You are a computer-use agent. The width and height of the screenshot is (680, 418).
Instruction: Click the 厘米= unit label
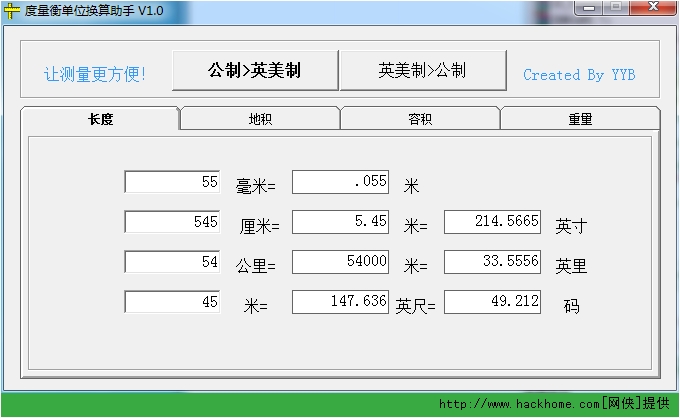click(259, 226)
